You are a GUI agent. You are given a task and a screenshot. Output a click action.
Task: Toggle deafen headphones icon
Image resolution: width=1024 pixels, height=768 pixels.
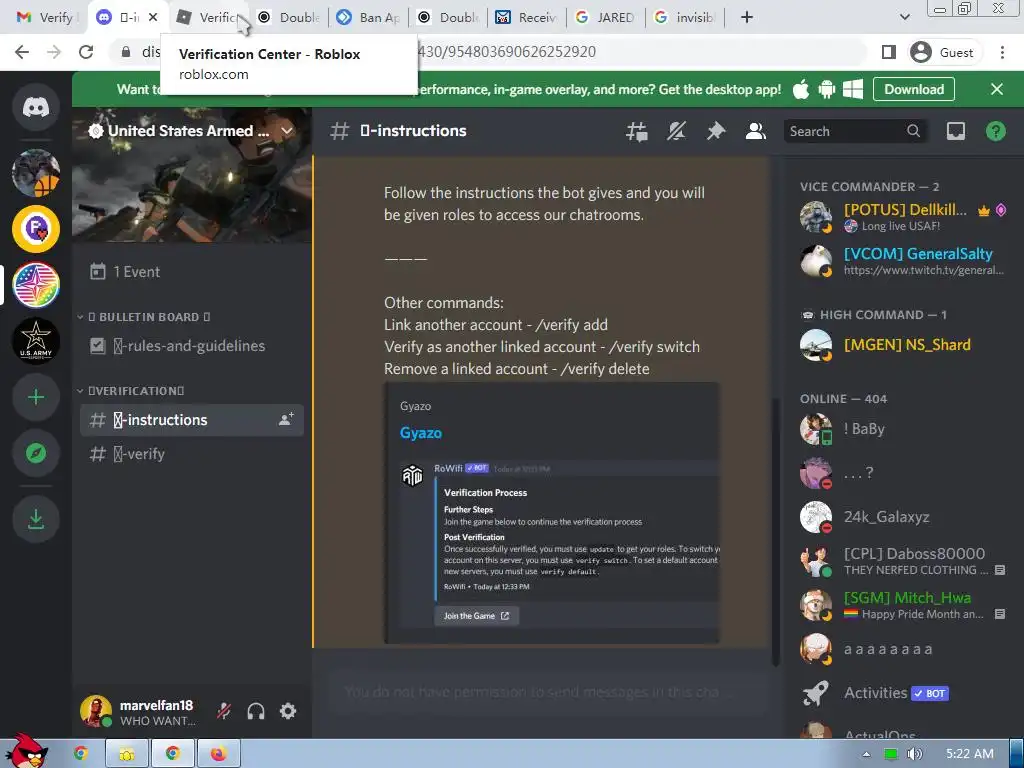(x=256, y=711)
